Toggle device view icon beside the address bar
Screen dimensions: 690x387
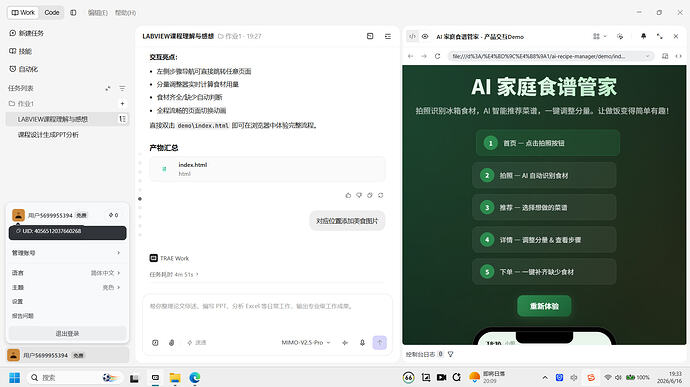[x=665, y=56]
